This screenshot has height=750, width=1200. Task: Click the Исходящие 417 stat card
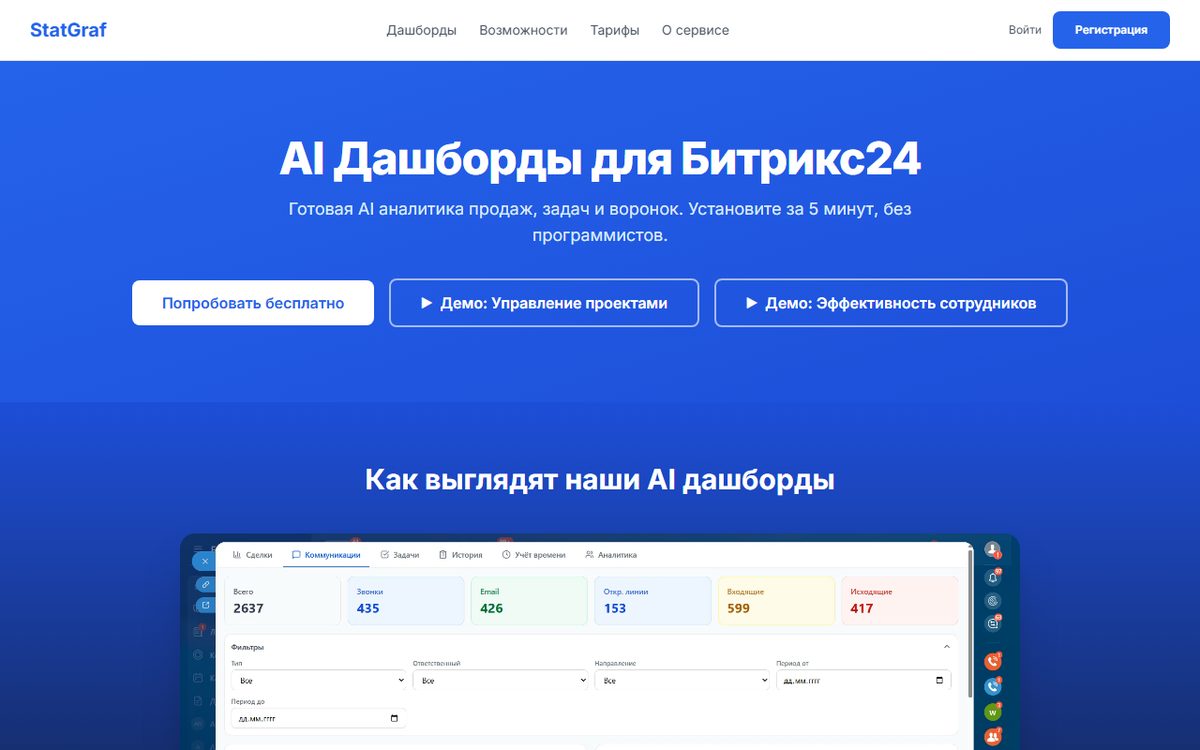[900, 601]
